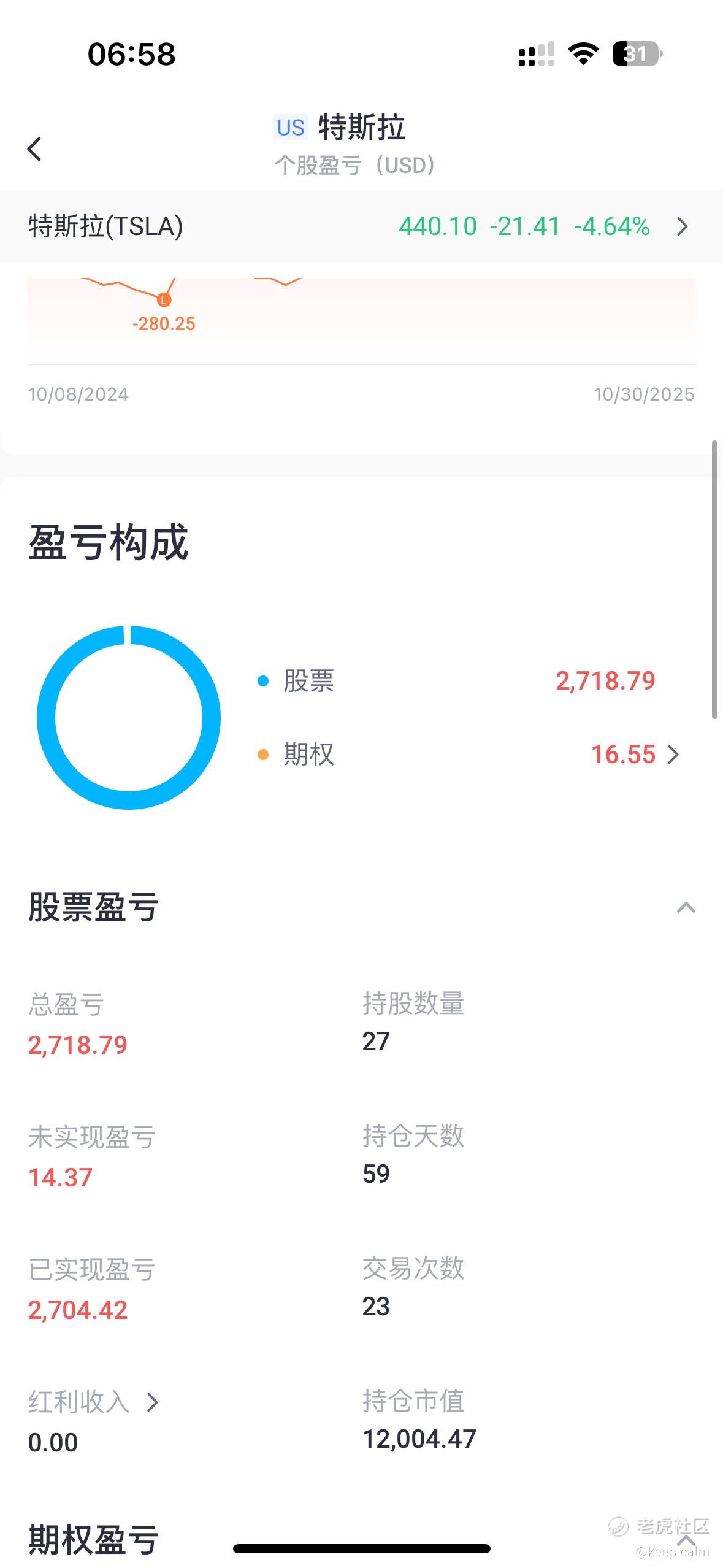Tap the back arrow icon
Image resolution: width=723 pixels, height=1568 pixels.
(34, 149)
